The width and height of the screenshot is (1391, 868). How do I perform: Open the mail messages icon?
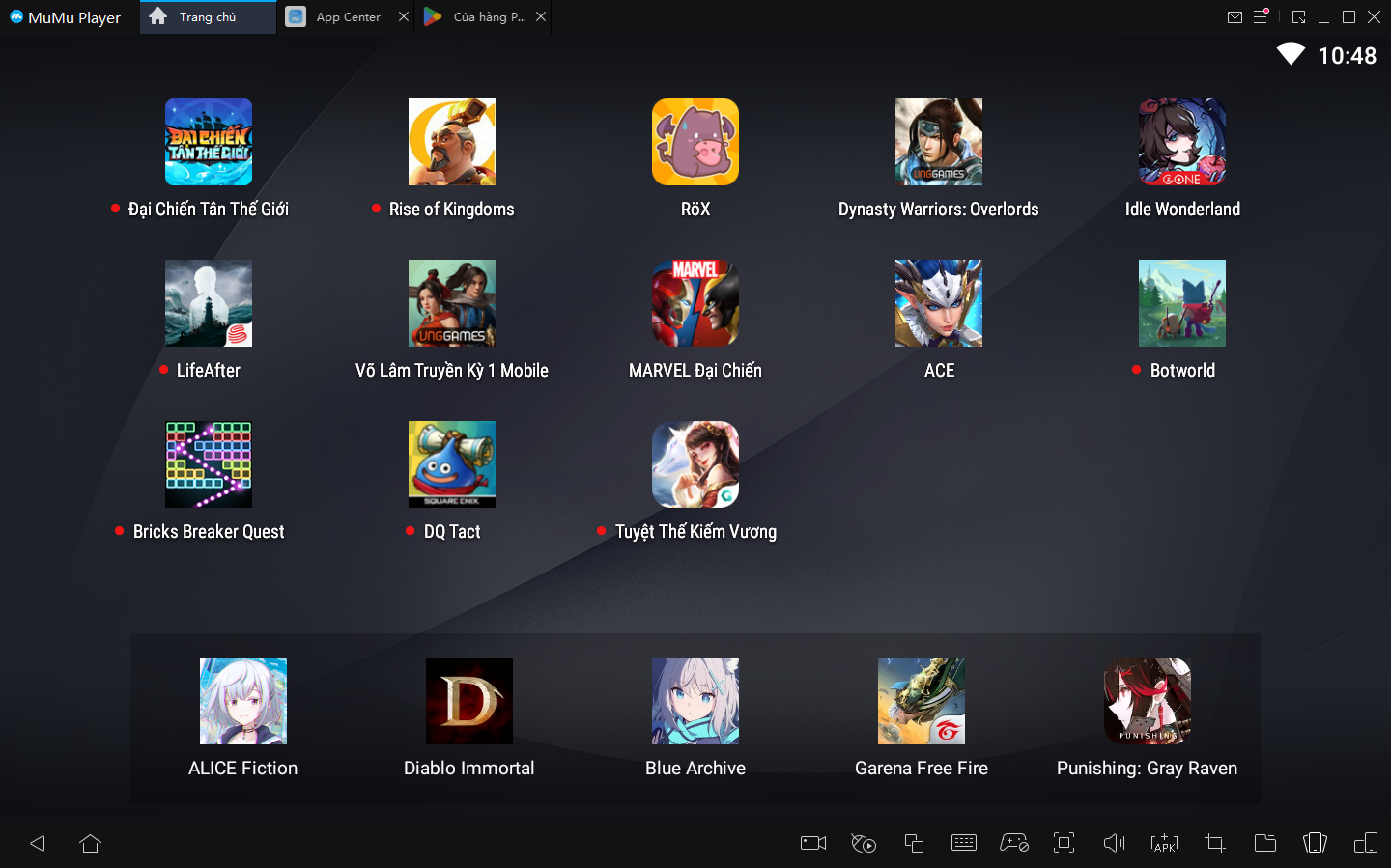(x=1235, y=16)
